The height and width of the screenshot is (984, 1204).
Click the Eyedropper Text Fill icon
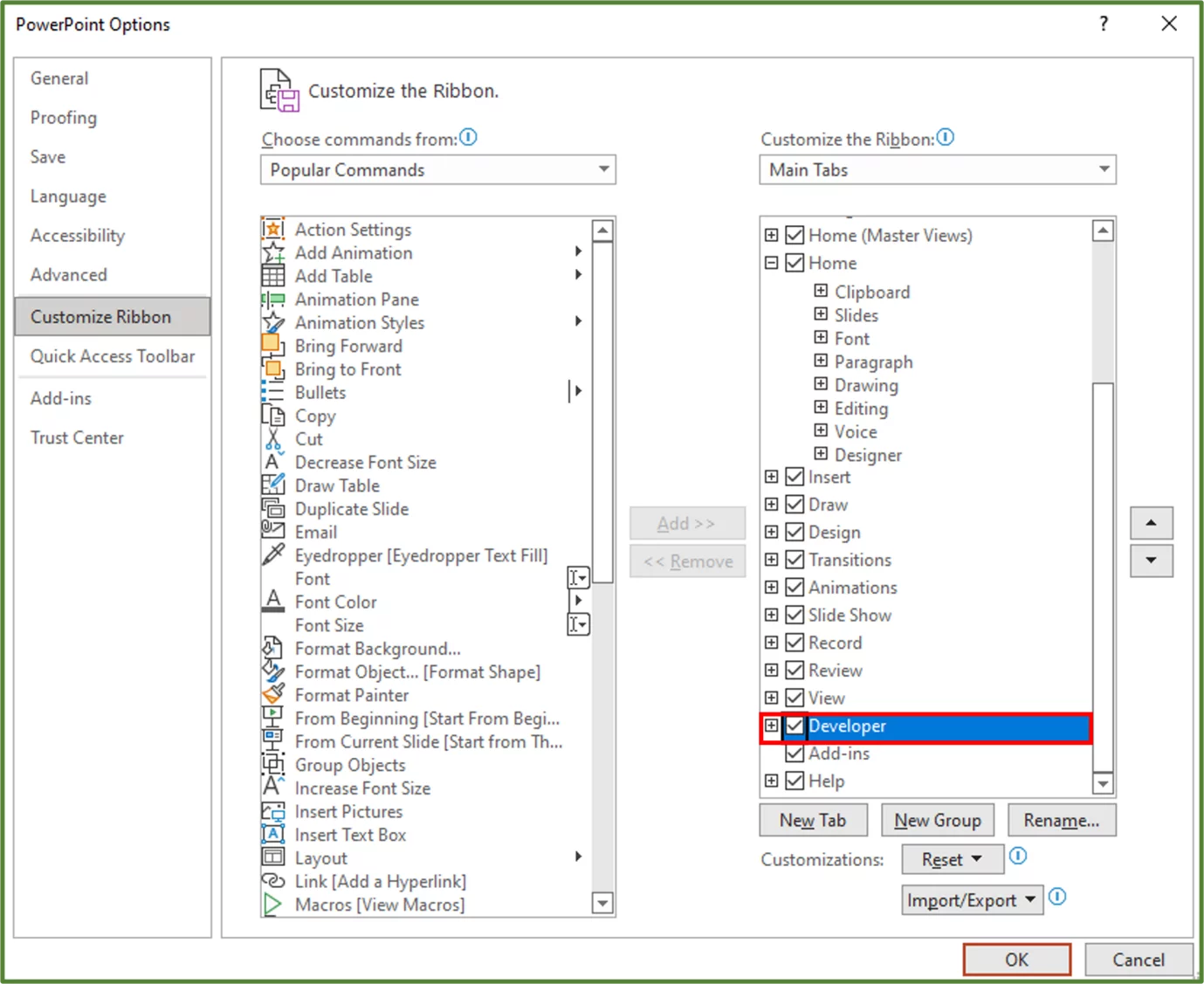[273, 555]
